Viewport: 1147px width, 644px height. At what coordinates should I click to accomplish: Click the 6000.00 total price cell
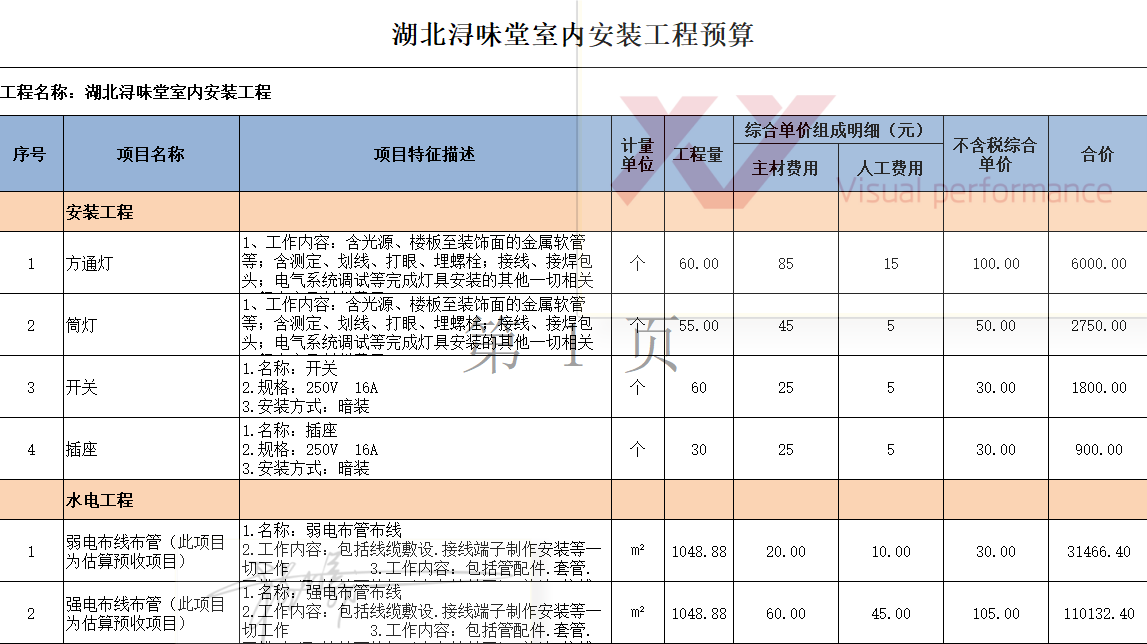point(1098,264)
